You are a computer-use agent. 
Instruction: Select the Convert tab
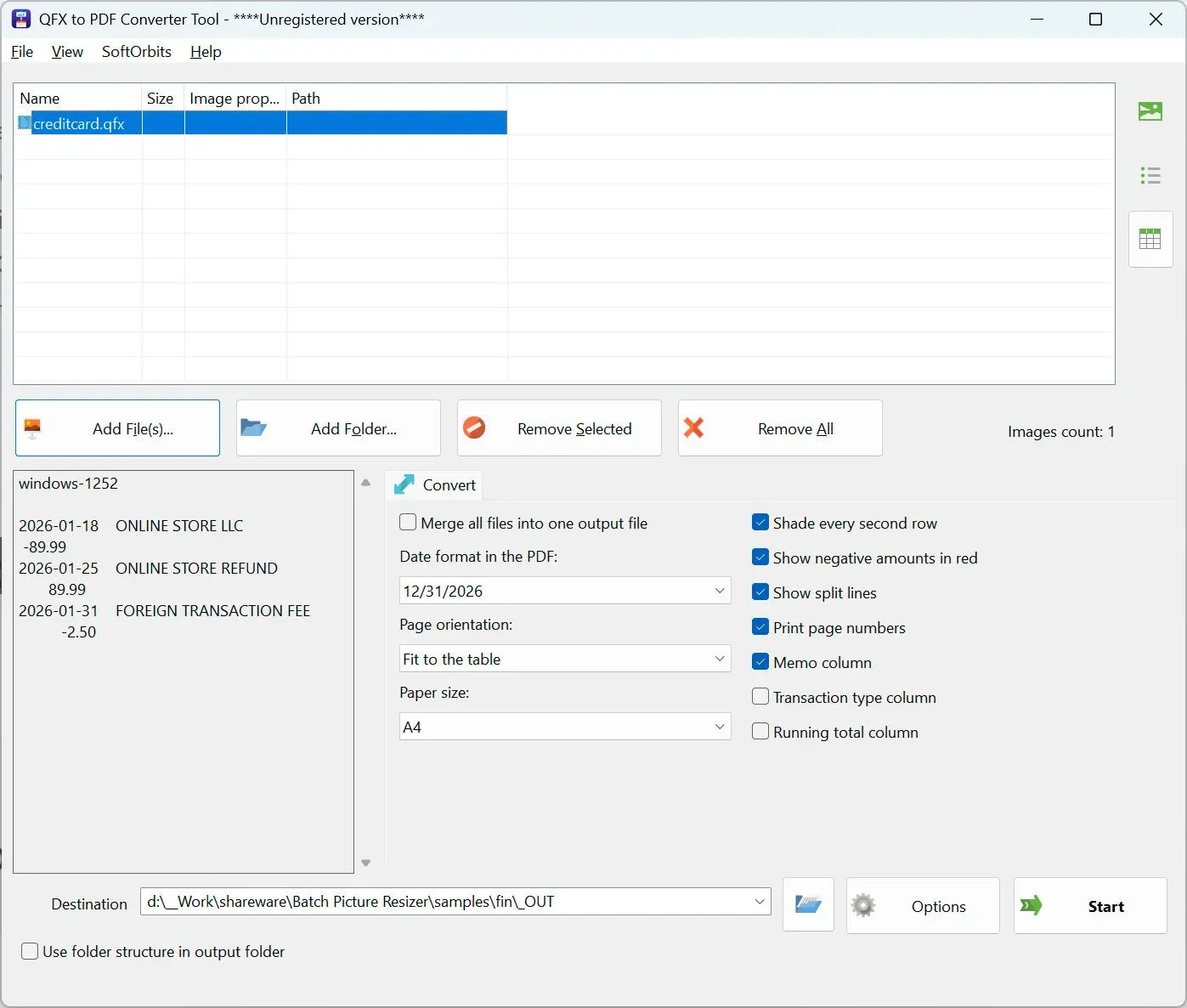click(434, 484)
